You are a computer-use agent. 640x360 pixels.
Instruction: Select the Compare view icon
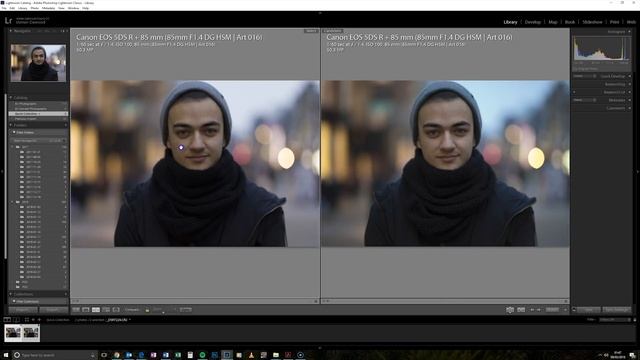click(x=96, y=310)
